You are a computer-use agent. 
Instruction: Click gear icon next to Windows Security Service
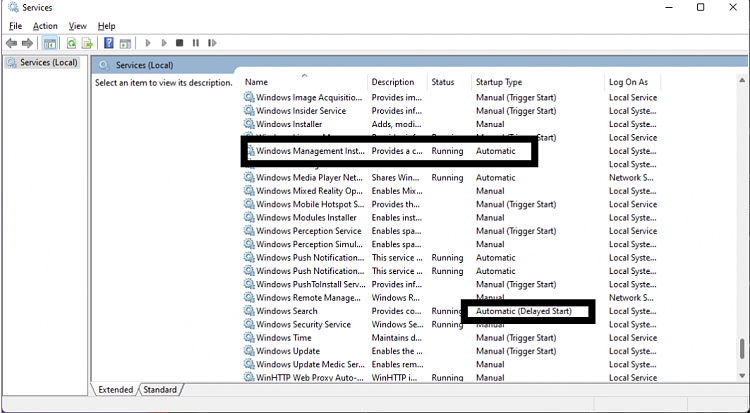[249, 324]
